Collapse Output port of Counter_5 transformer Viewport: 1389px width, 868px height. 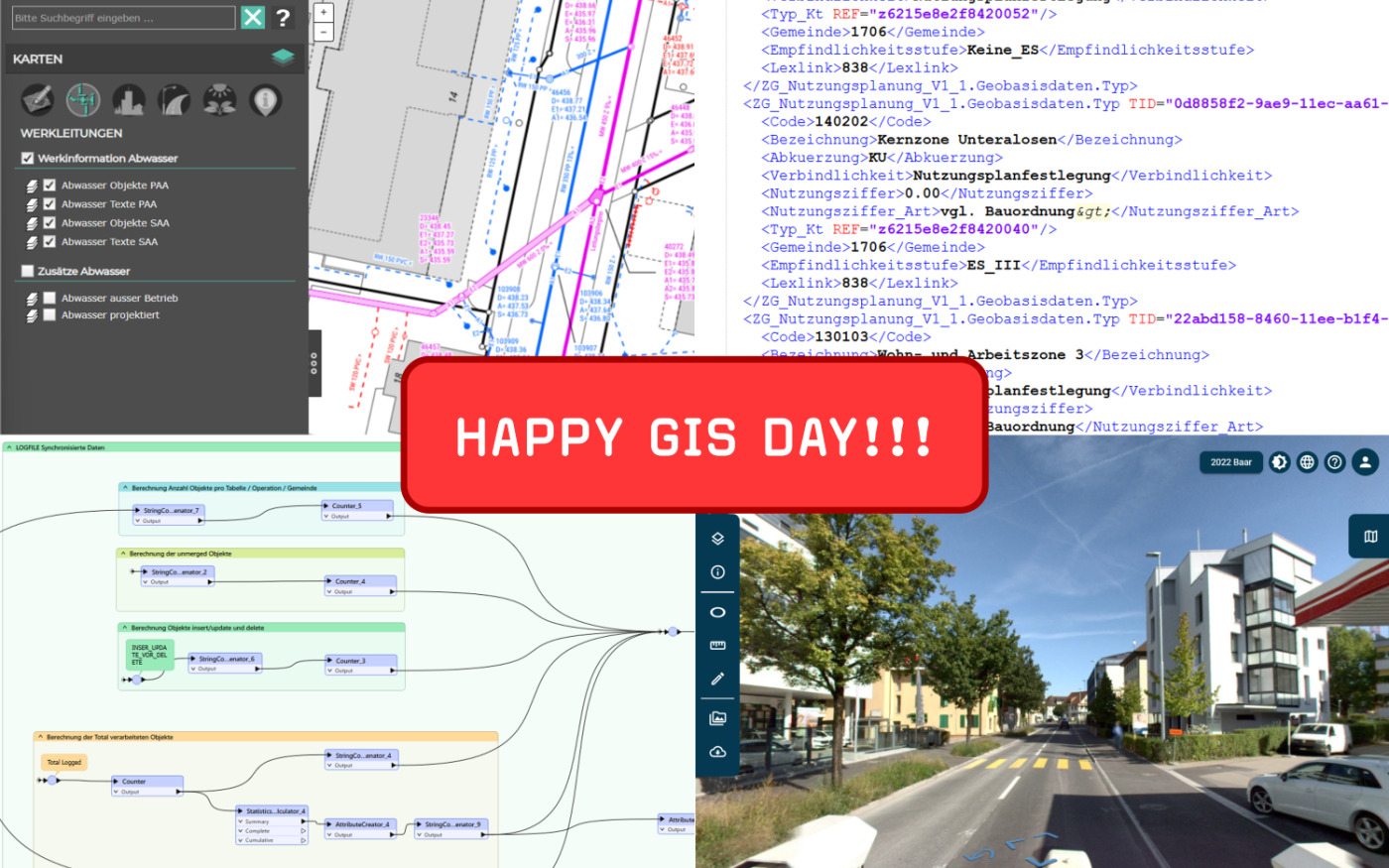[327, 517]
